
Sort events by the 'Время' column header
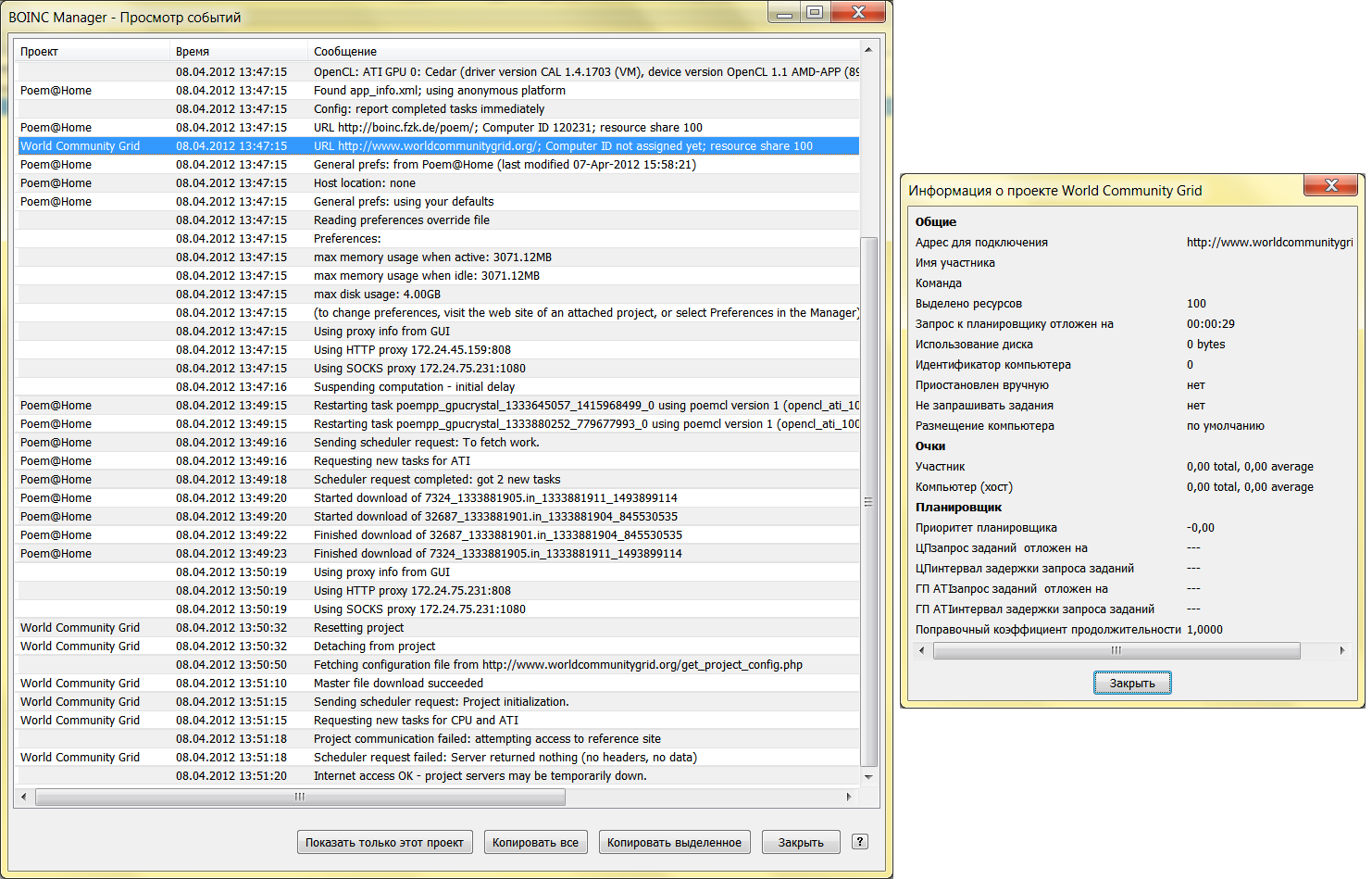click(240, 51)
